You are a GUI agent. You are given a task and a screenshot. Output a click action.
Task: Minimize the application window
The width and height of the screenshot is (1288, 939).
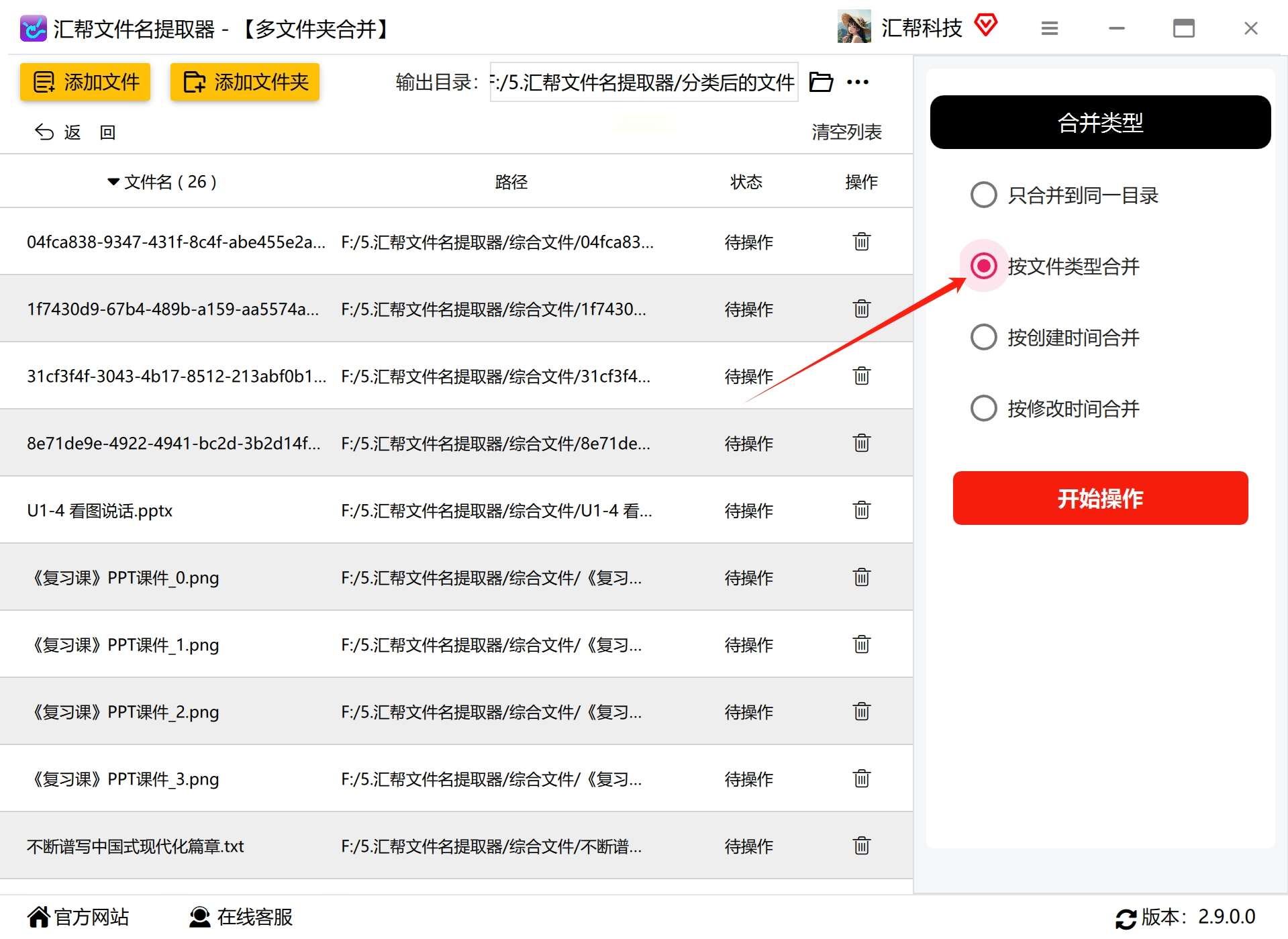pyautogui.click(x=1117, y=28)
